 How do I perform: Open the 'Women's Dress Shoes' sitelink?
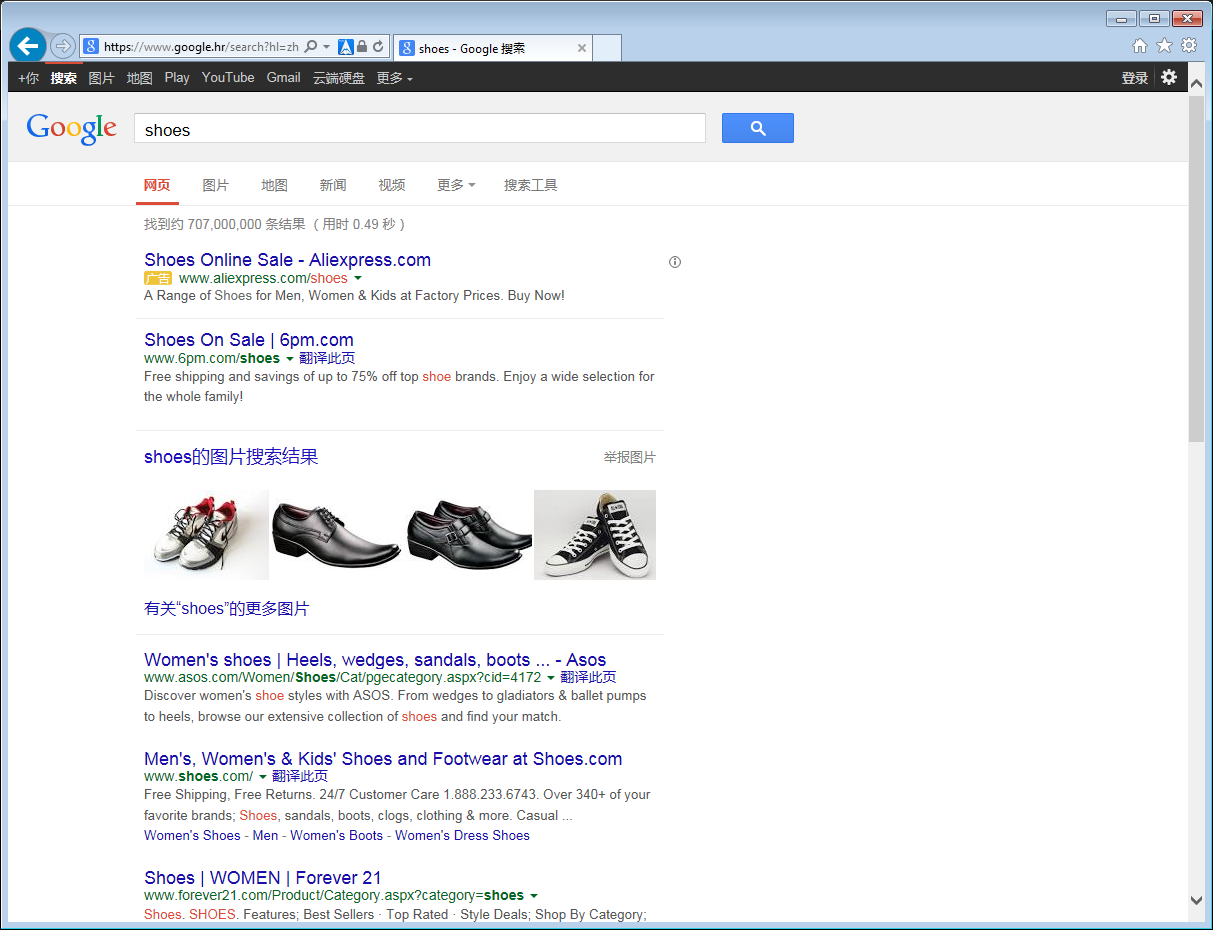click(x=462, y=836)
